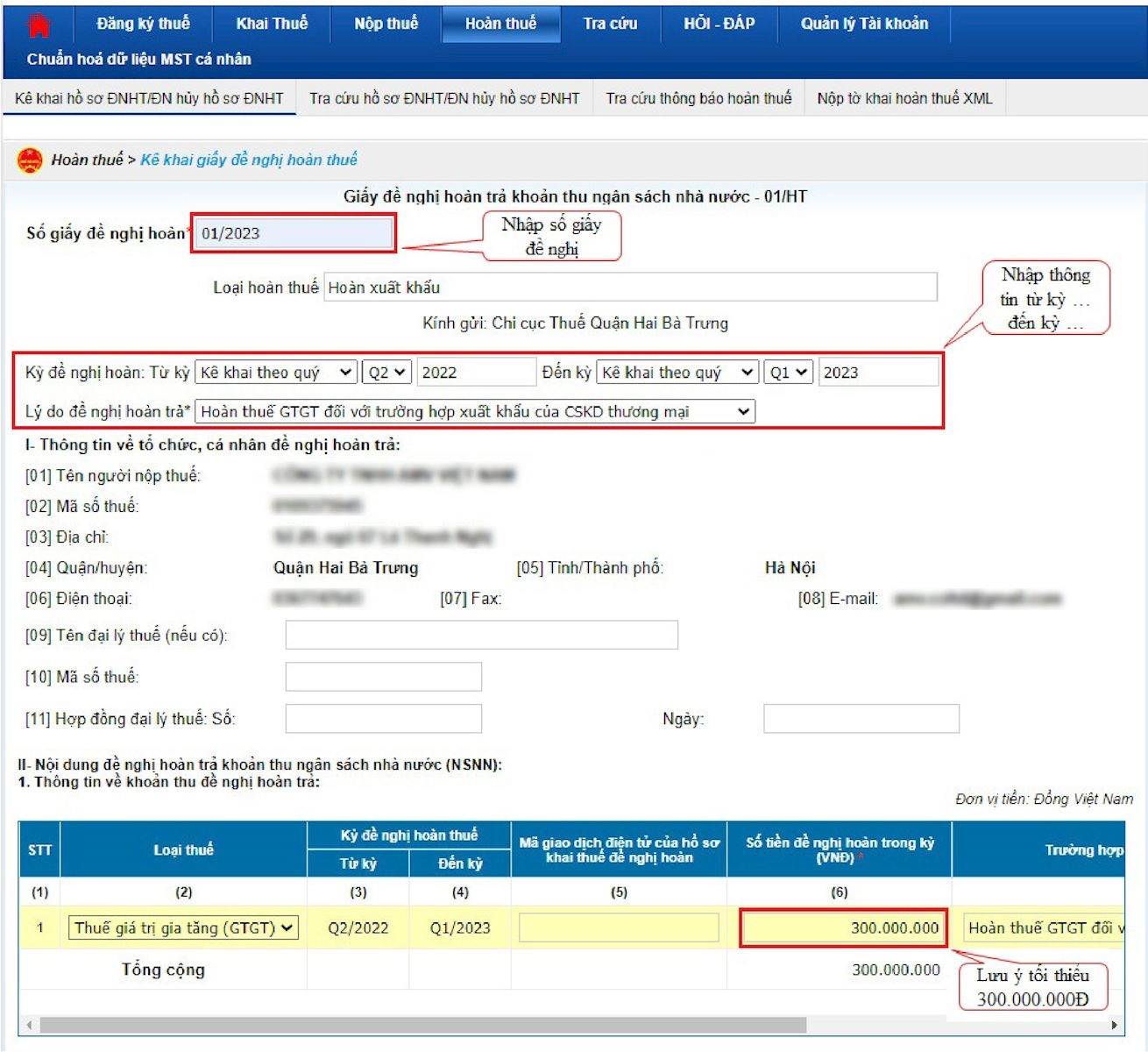The width and height of the screenshot is (1148, 1052).
Task: Click the Q2/2022 cell in the Từ kỳ column
Action: pyautogui.click(x=358, y=928)
